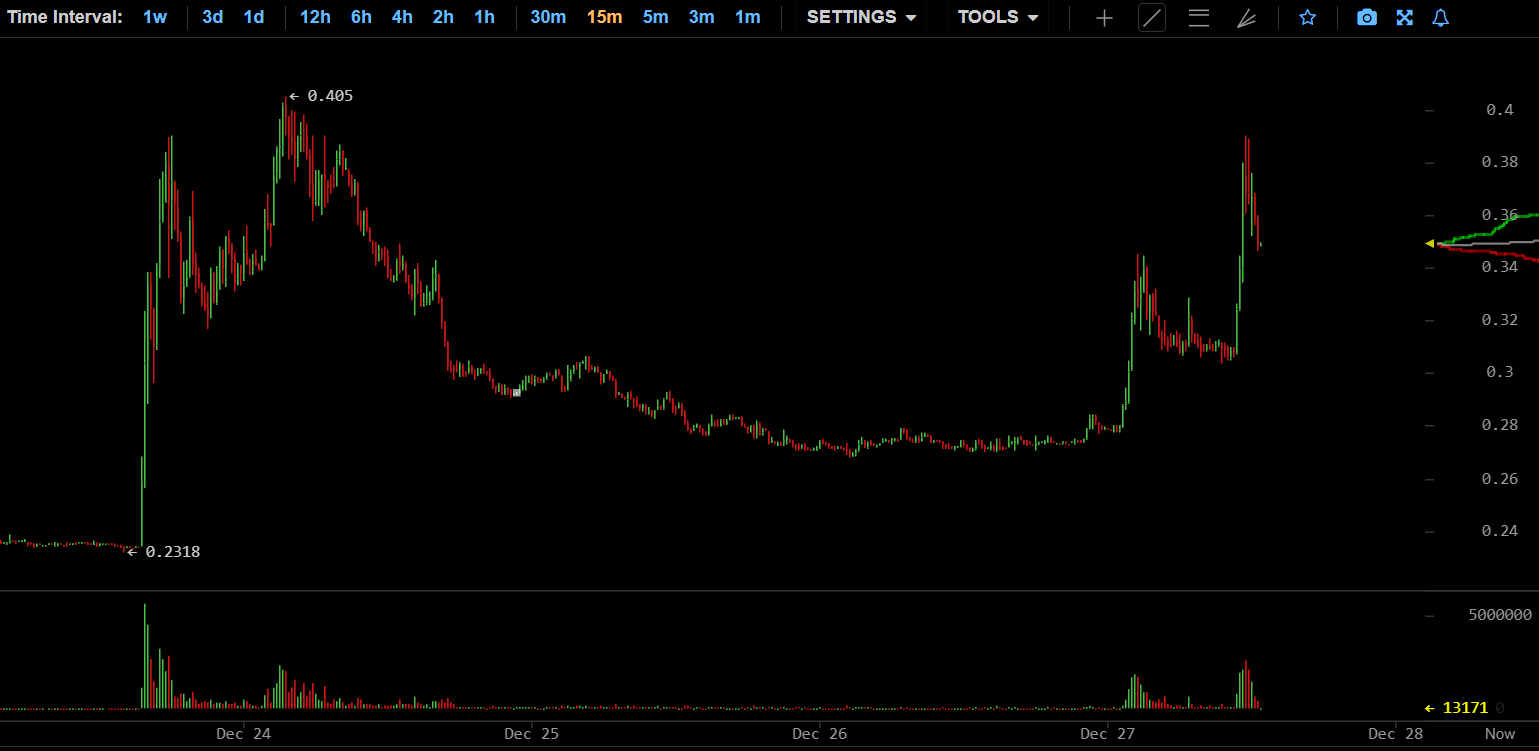
Task: Click the yellow current price arrow marker
Action: [1430, 243]
